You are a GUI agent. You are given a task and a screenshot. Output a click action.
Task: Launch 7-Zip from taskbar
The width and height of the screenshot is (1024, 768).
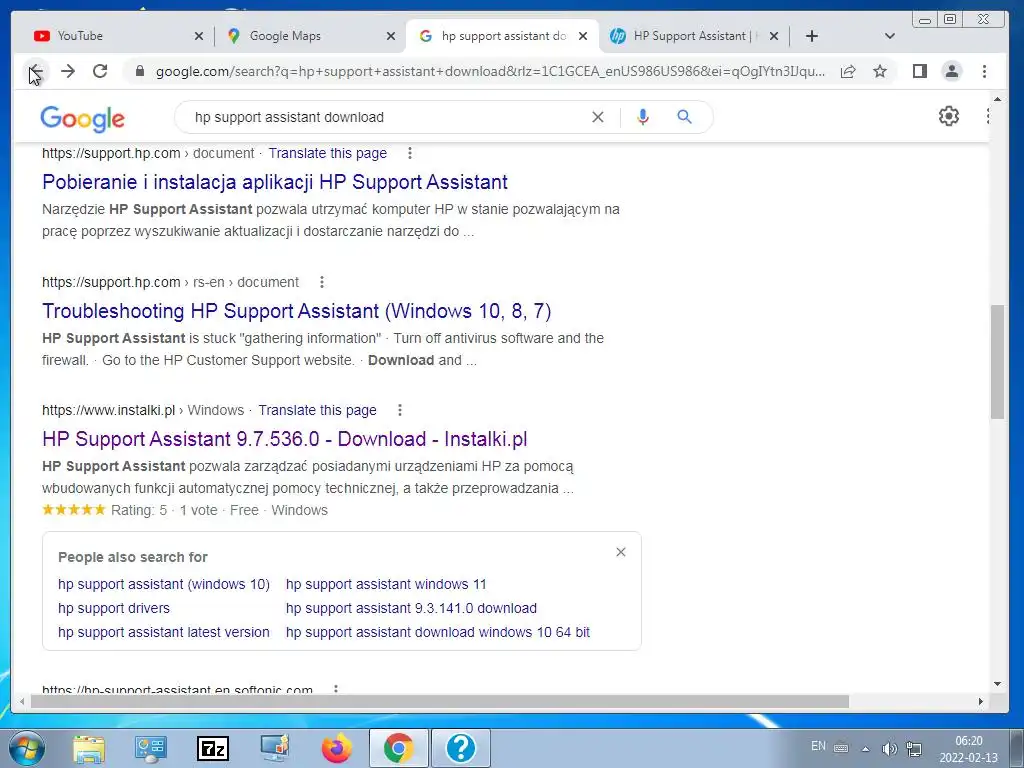(x=213, y=748)
